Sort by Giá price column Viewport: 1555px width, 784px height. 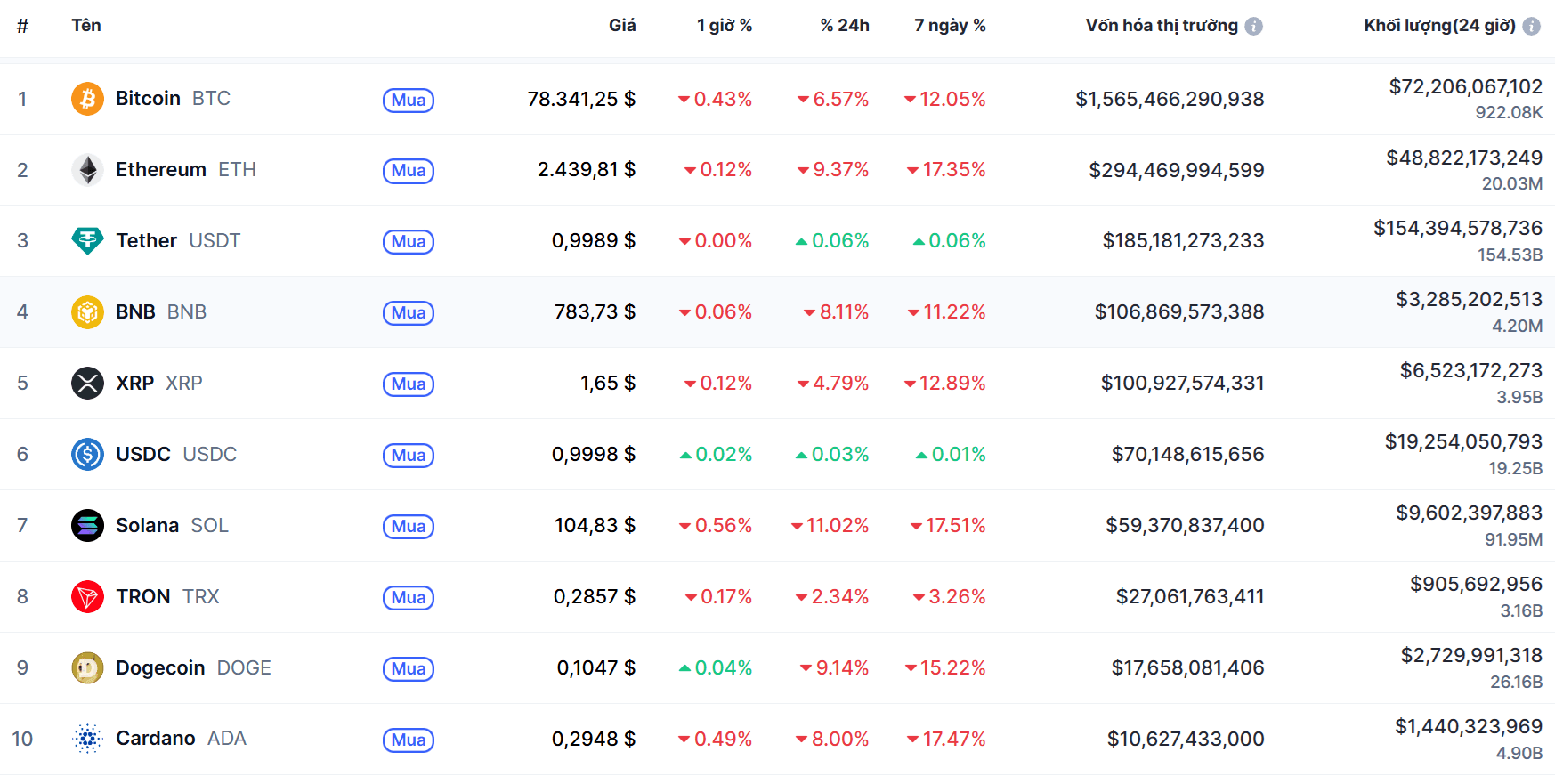pyautogui.click(x=622, y=26)
